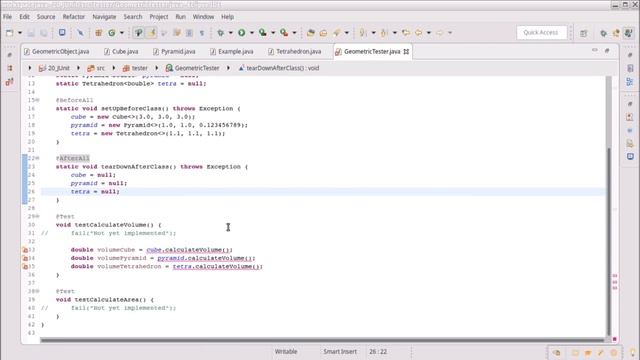The width and height of the screenshot is (640, 360).
Task: Click the New Java Package icon
Action: [98, 33]
